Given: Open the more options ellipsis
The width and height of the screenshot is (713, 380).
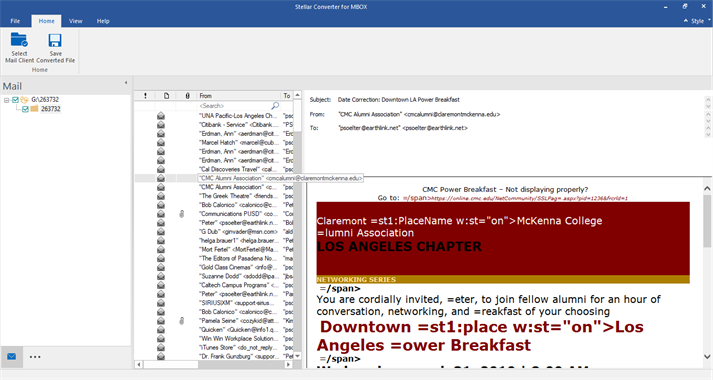Looking at the screenshot, I should [35, 357].
